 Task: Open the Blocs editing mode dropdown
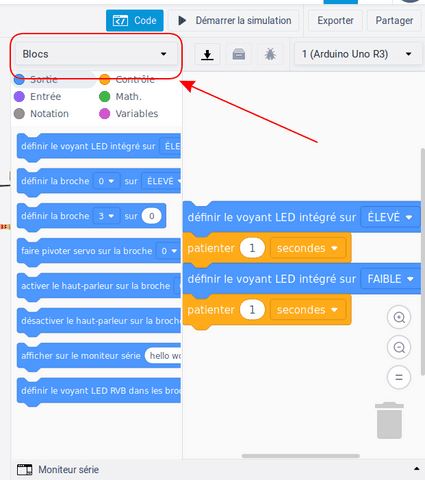pos(95,54)
